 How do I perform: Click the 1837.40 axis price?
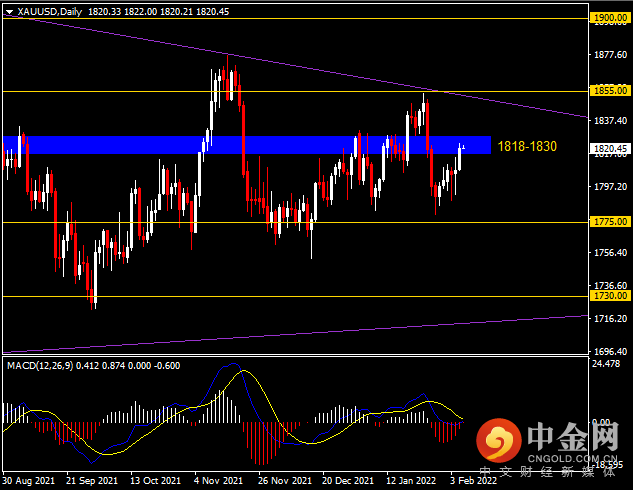click(x=610, y=120)
